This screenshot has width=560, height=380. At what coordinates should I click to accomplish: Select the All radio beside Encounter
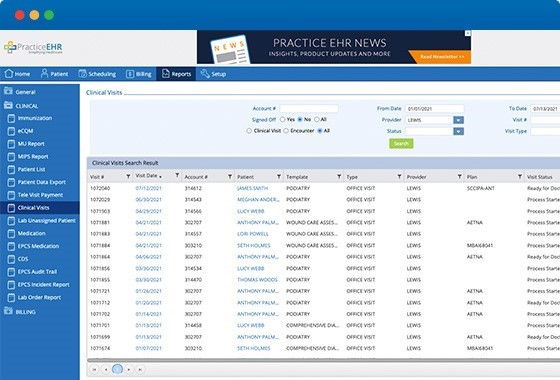[320, 131]
